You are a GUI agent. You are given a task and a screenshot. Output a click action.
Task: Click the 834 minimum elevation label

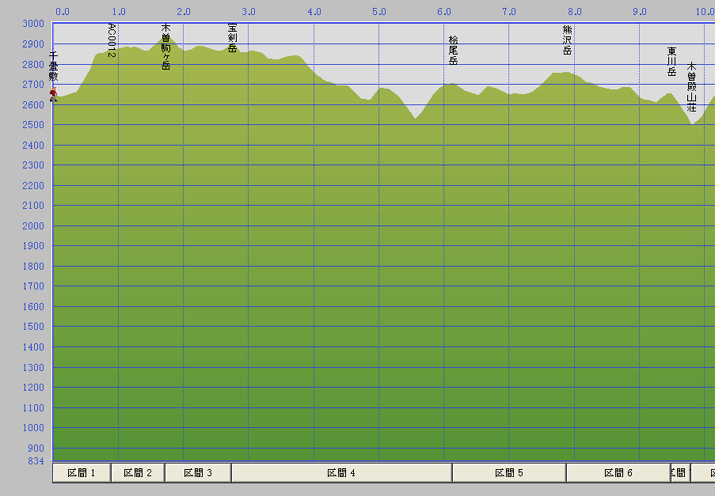point(36,461)
